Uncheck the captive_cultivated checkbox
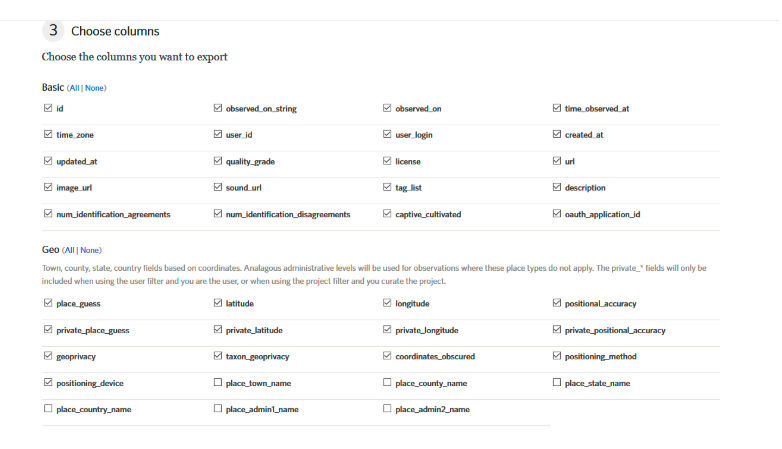The width and height of the screenshot is (782, 449). [387, 213]
